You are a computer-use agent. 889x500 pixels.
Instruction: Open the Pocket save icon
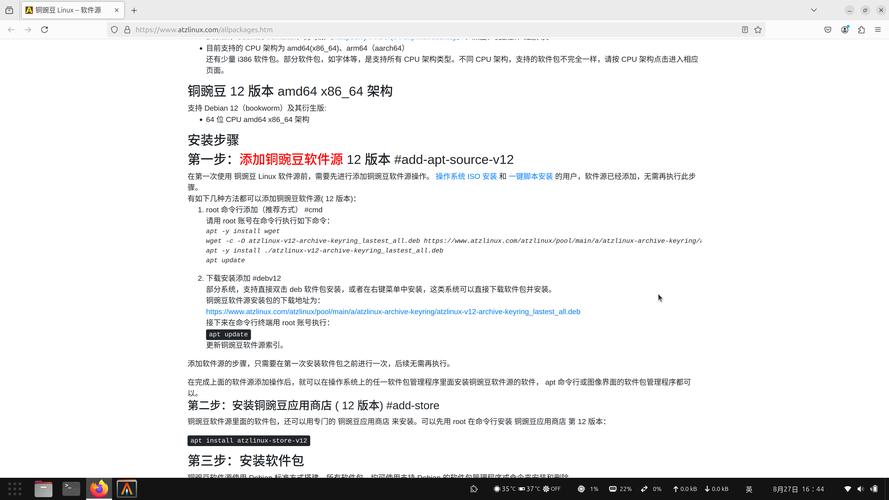[828, 29]
